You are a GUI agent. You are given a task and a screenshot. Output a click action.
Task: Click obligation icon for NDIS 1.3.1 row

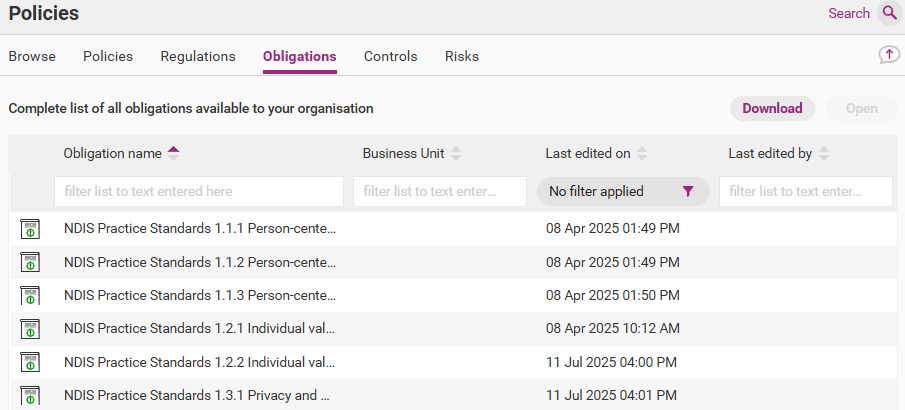[x=30, y=396]
